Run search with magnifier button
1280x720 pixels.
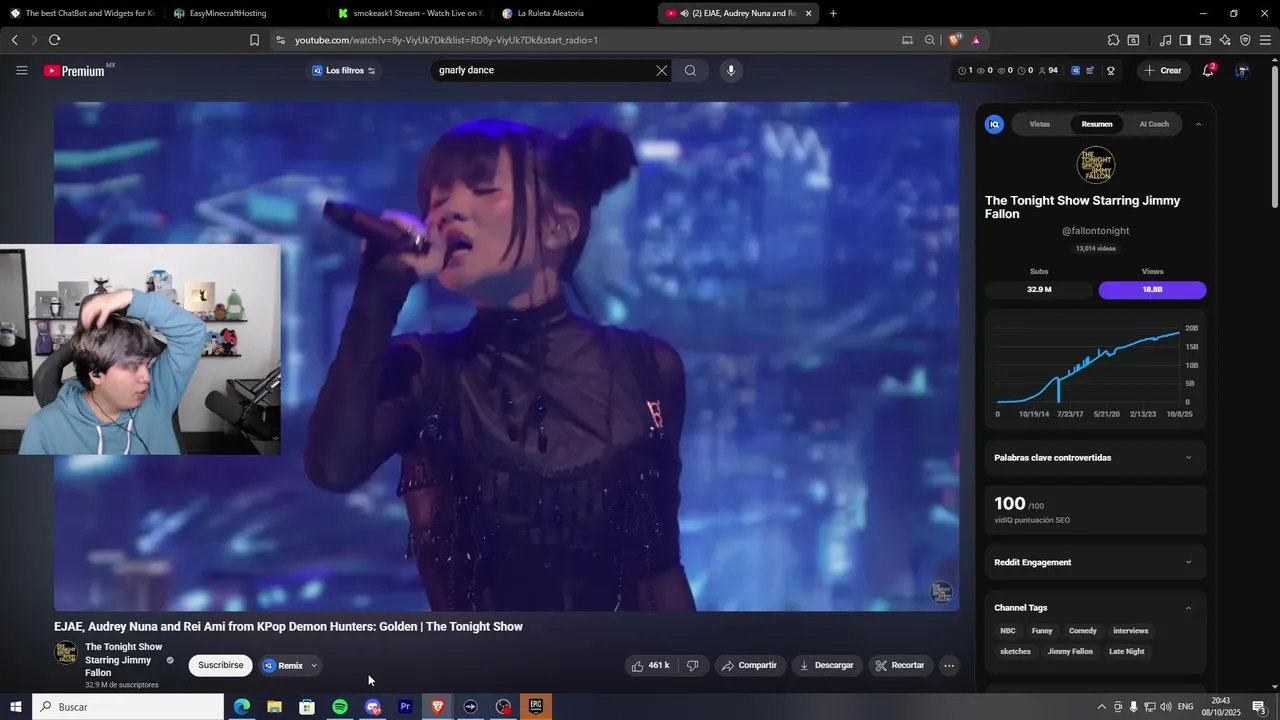(690, 70)
